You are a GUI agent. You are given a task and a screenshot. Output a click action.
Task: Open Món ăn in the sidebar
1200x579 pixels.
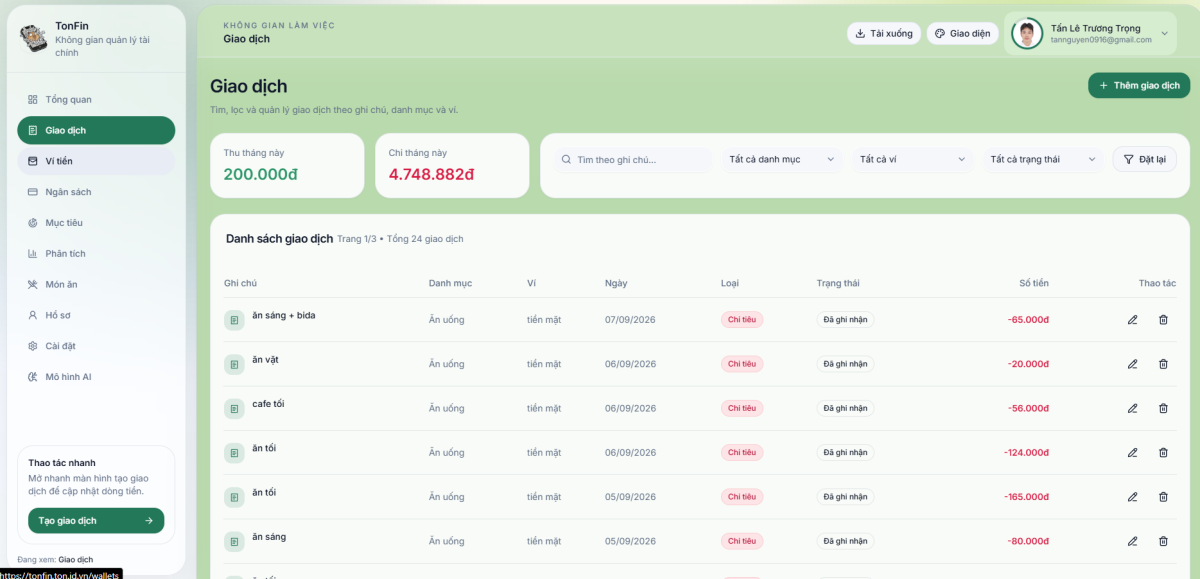[x=96, y=285]
